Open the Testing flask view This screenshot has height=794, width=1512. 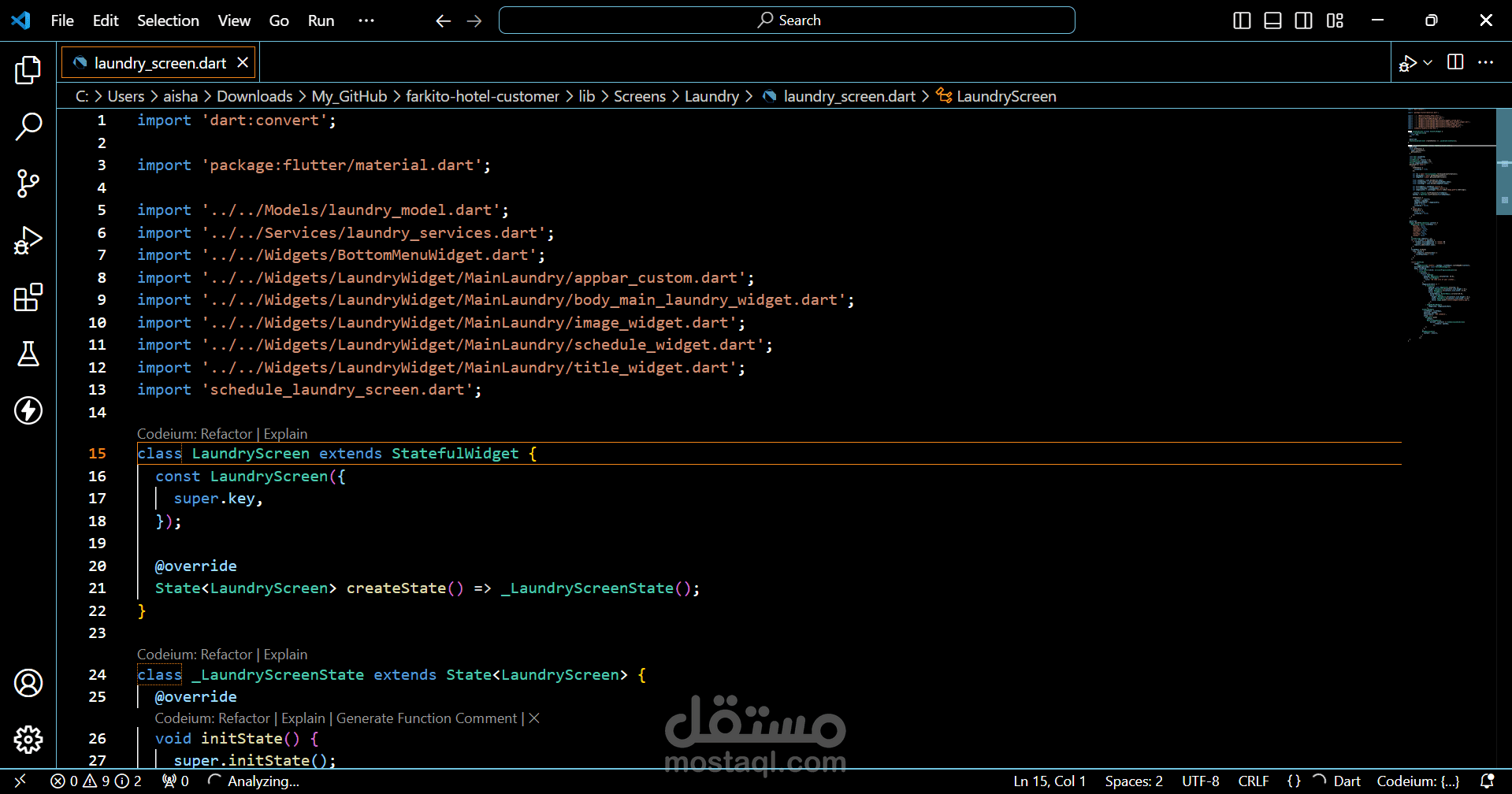point(28,354)
